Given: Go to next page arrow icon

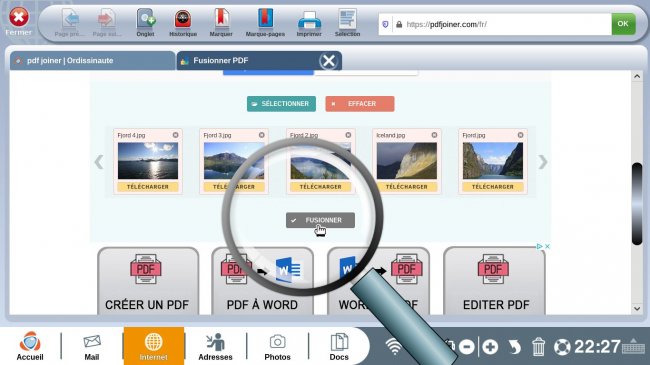Looking at the screenshot, I should coord(107,19).
